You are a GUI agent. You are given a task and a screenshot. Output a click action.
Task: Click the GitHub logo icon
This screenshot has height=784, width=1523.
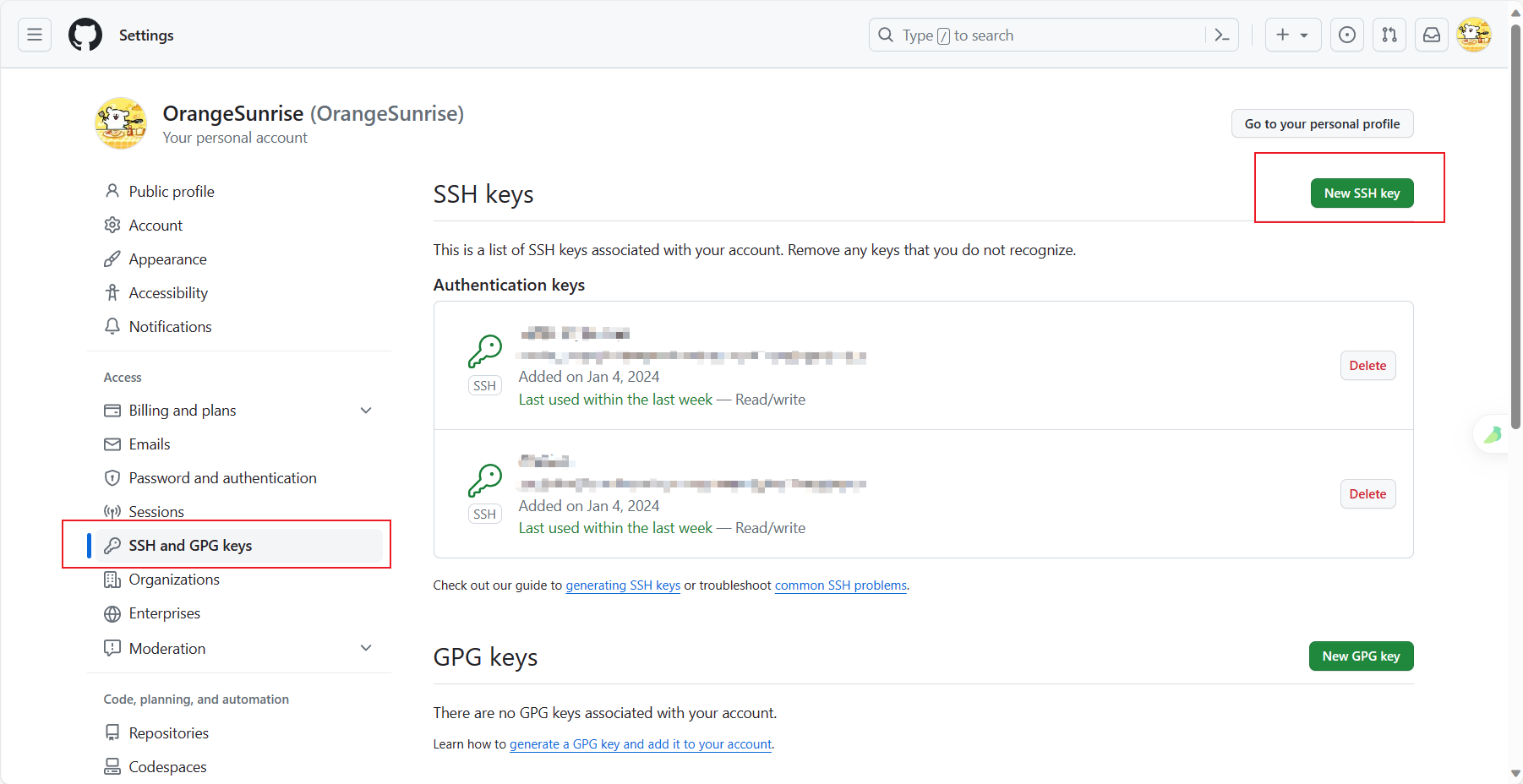[85, 35]
